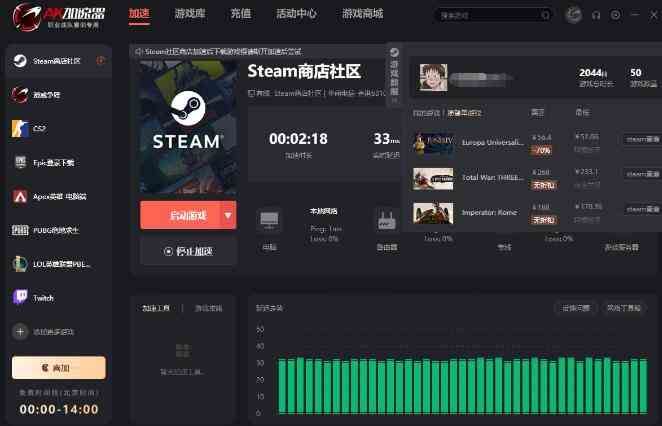The height and width of the screenshot is (426, 662).
Task: Click the 停止加速 stop button
Action: (188, 252)
